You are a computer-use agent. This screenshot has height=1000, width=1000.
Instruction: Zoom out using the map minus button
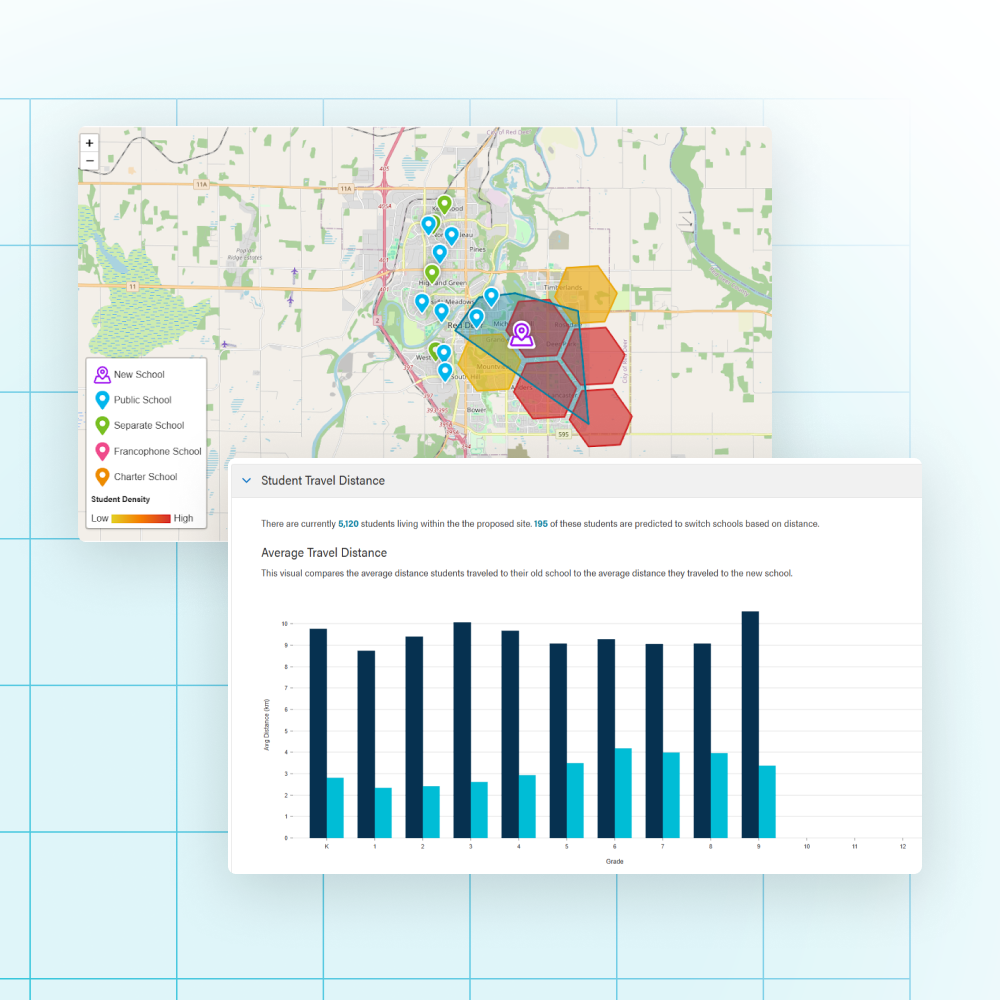point(89,159)
